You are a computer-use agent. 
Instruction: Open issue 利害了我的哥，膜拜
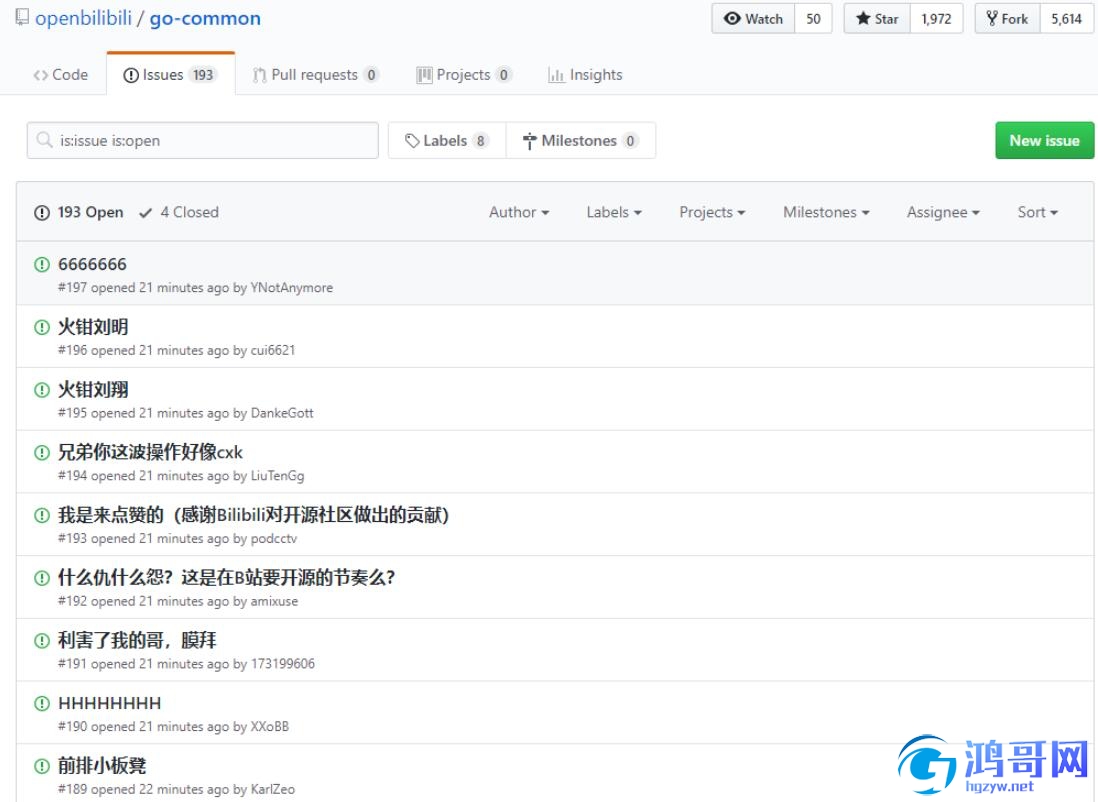(137, 640)
